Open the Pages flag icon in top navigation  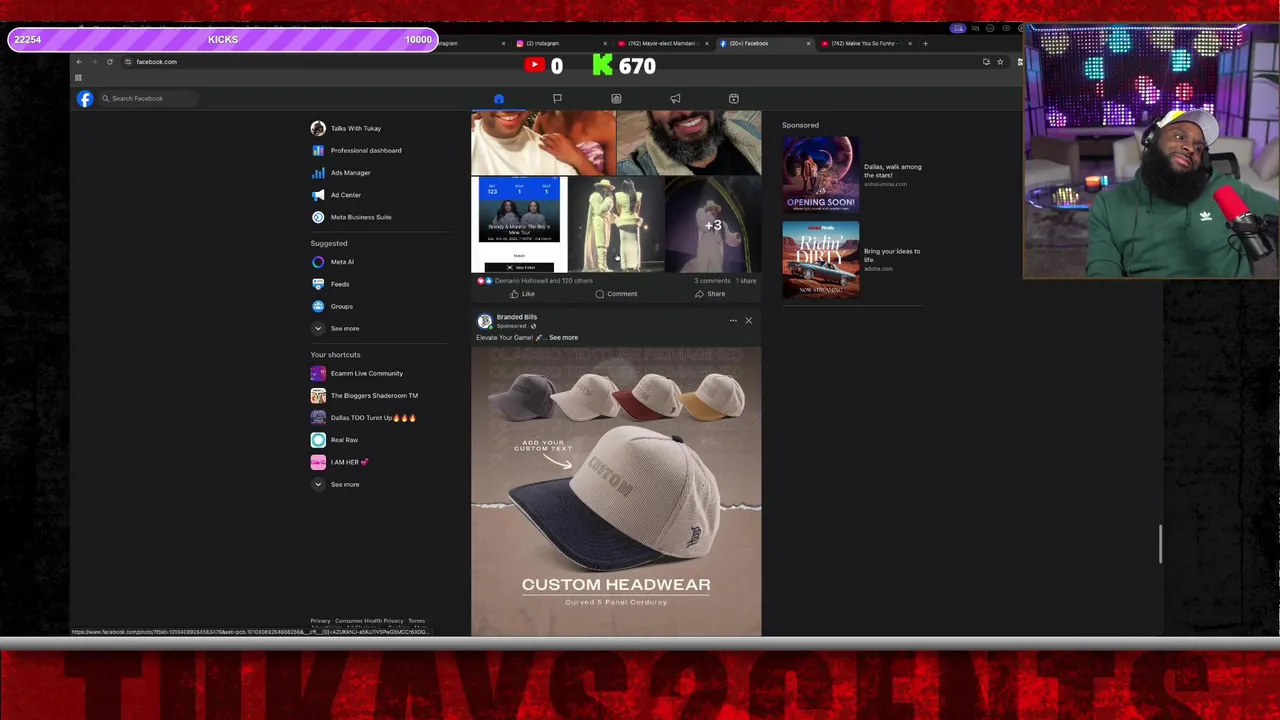coord(557,98)
